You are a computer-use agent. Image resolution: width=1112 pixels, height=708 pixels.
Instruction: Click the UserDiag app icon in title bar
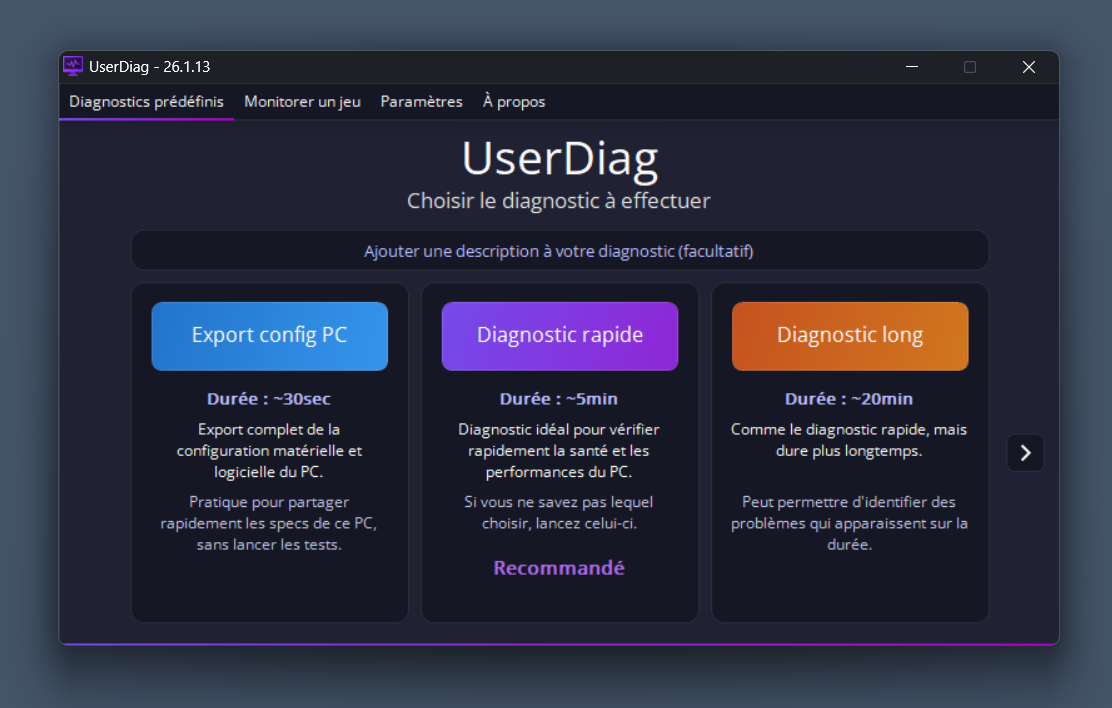click(73, 67)
